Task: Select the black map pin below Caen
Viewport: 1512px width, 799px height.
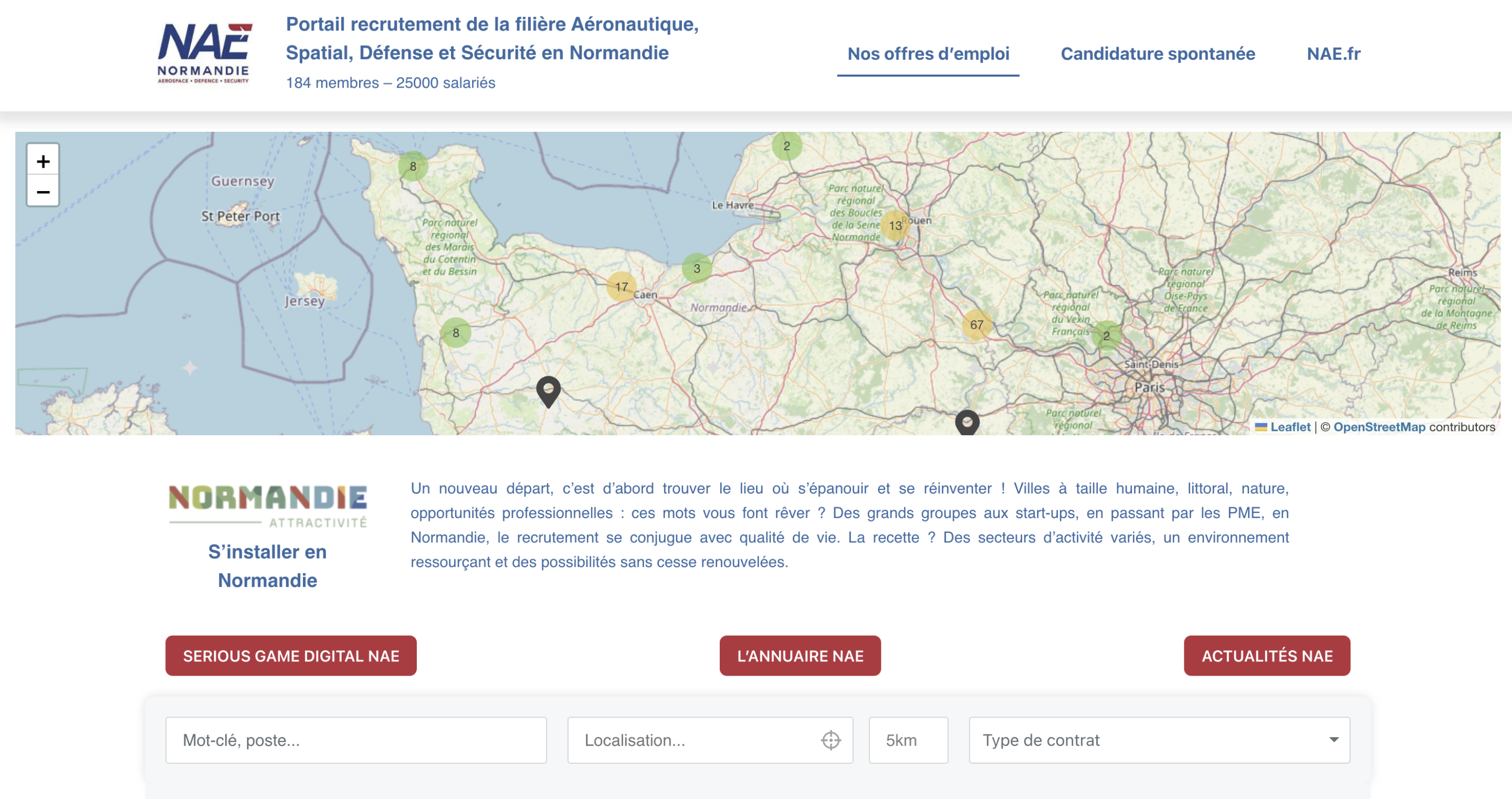Action: [x=548, y=392]
